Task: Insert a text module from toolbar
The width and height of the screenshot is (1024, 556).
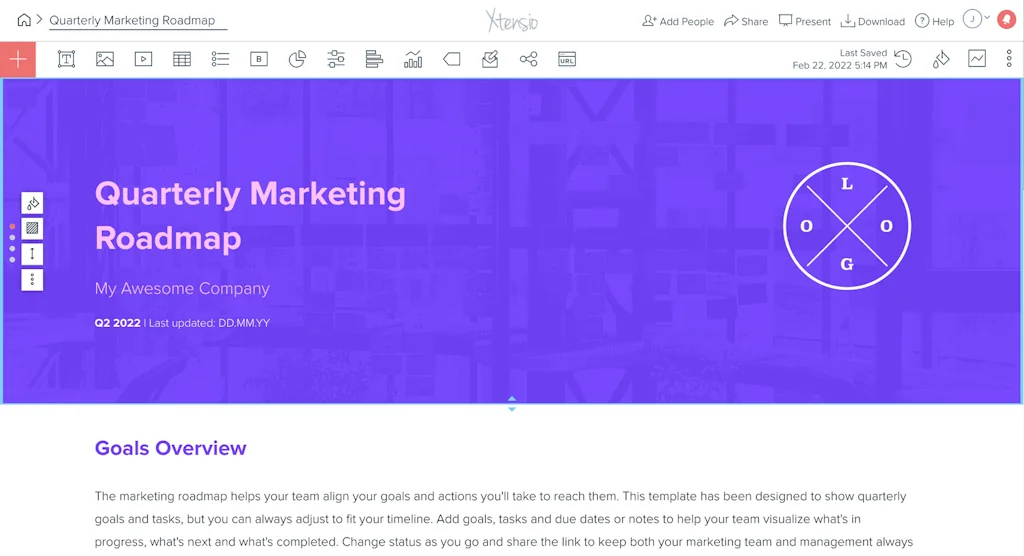Action: click(67, 60)
